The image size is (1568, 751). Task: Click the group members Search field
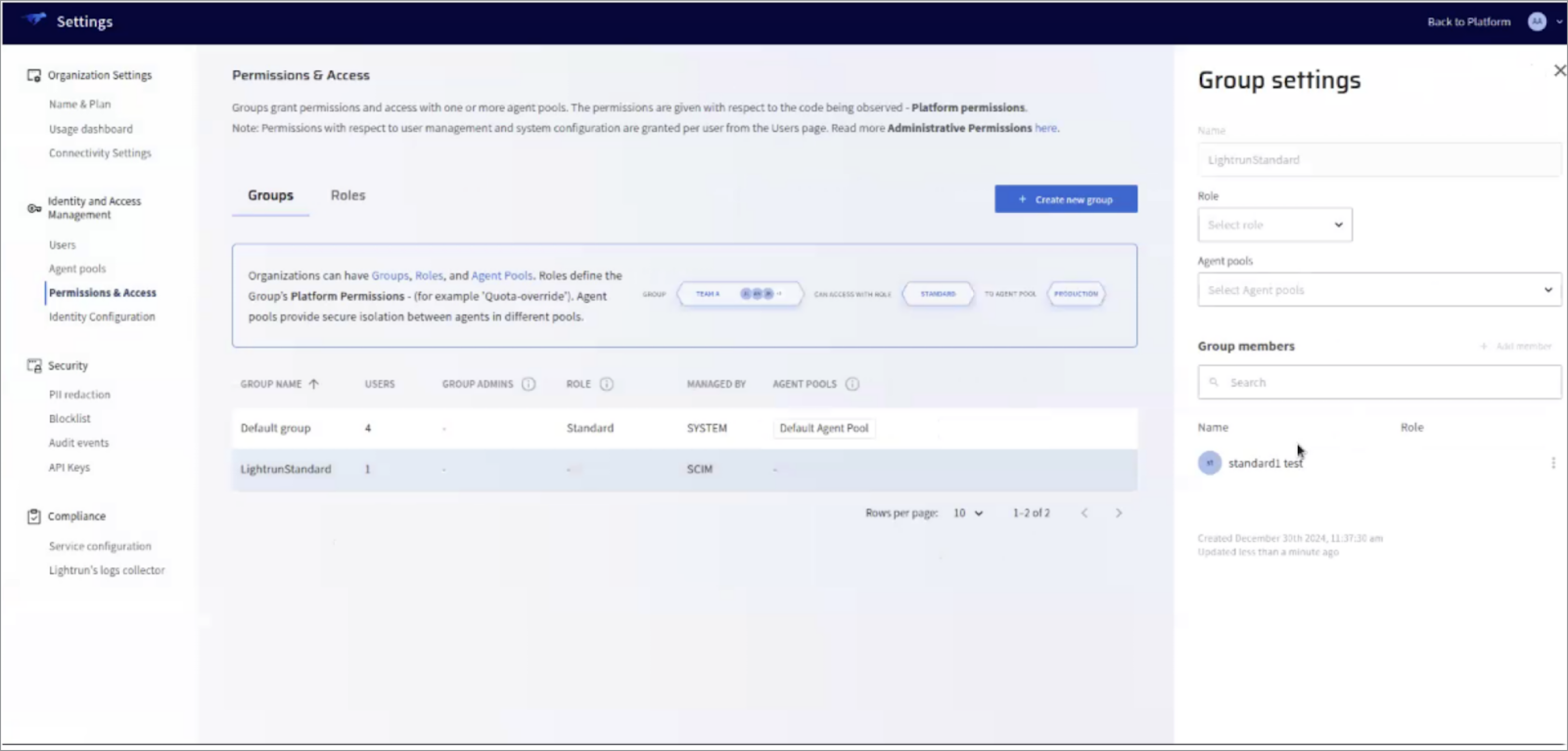click(x=1379, y=382)
